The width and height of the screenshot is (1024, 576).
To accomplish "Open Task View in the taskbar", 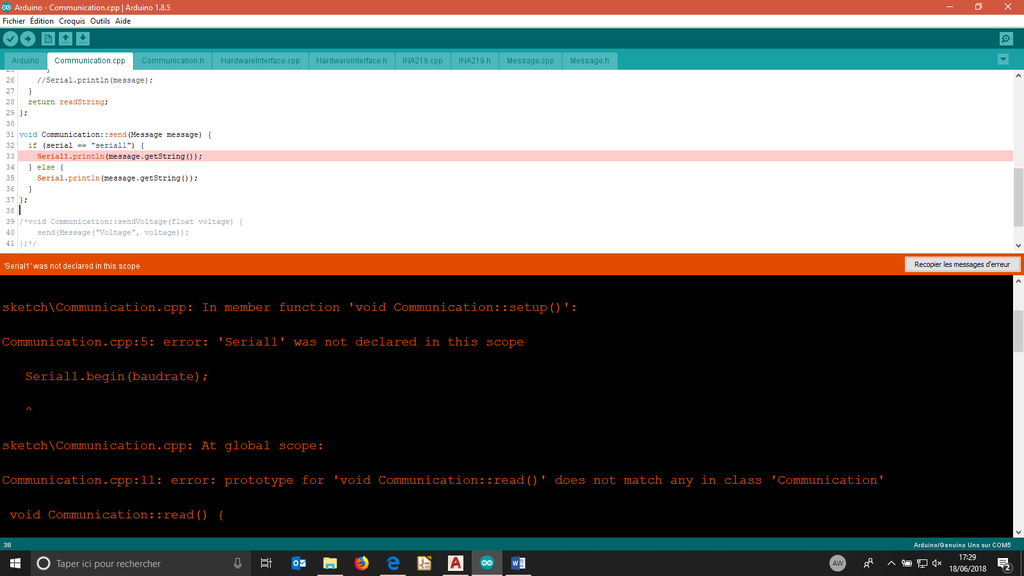I will click(x=266, y=563).
